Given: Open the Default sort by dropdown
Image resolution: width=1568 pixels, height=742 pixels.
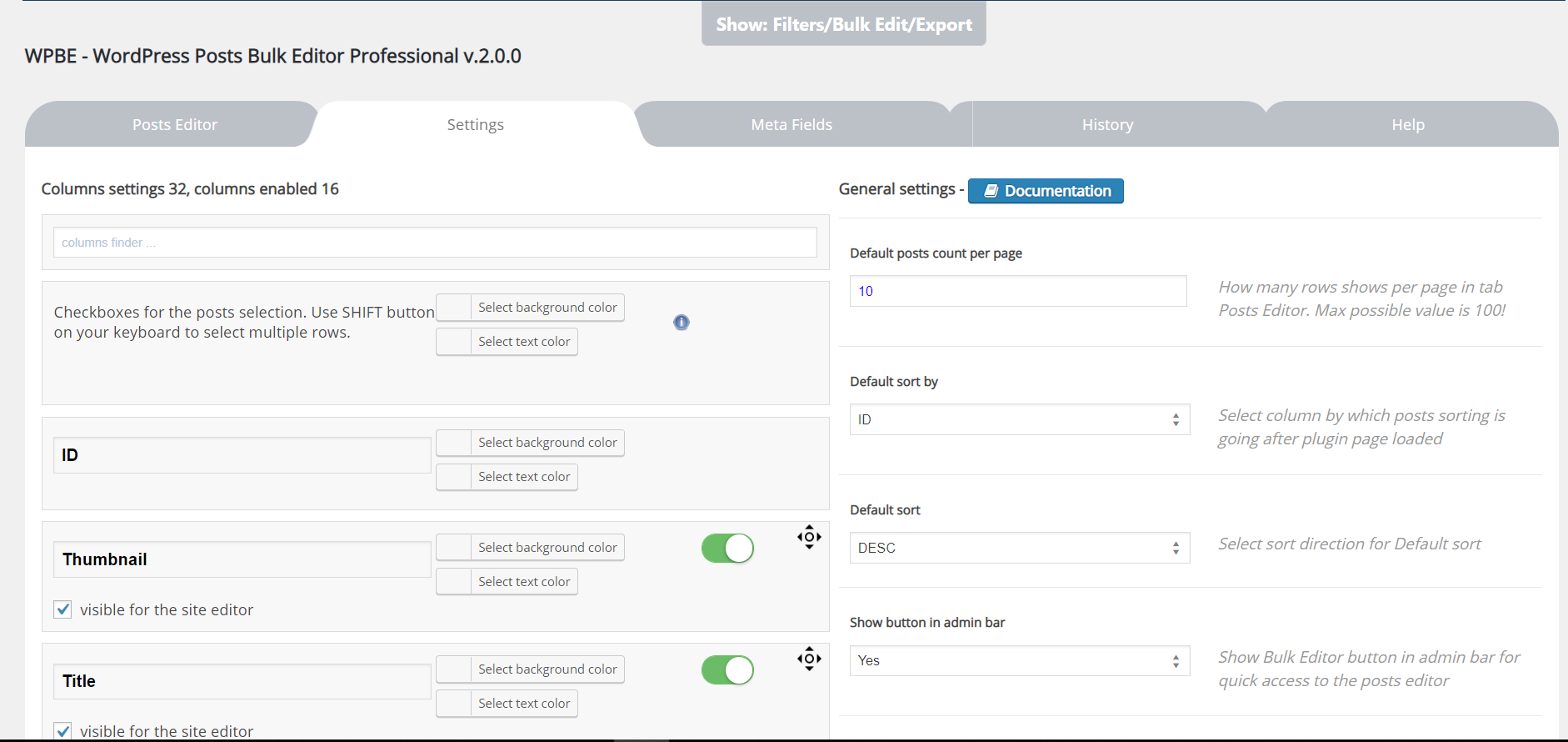Looking at the screenshot, I should pos(1019,419).
